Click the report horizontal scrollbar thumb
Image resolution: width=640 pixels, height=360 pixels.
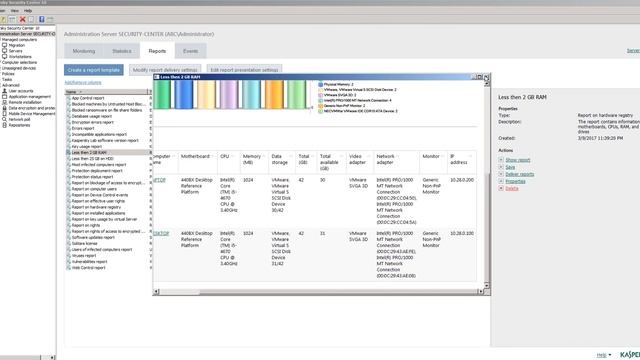coord(180,291)
